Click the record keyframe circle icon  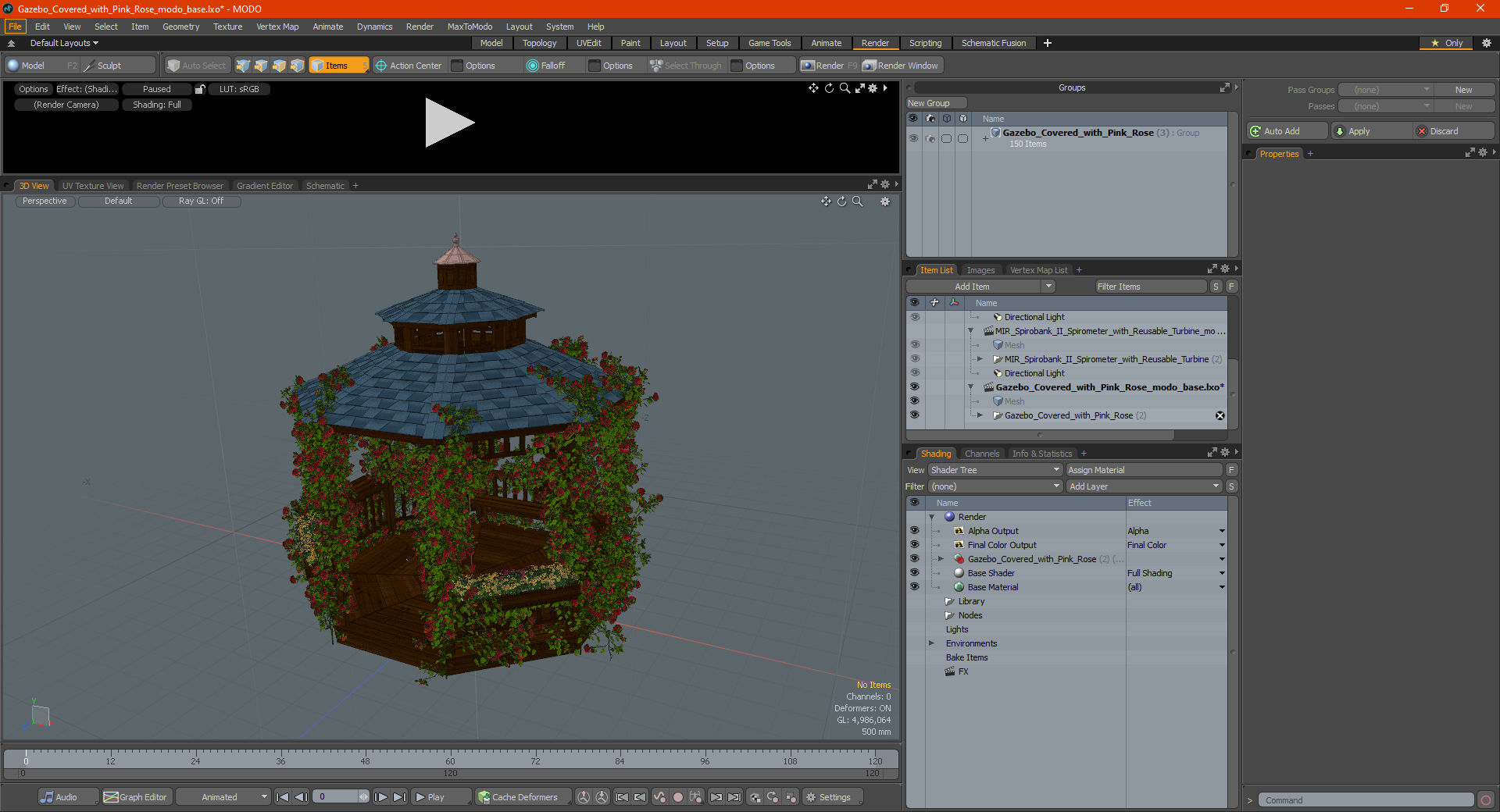point(678,797)
